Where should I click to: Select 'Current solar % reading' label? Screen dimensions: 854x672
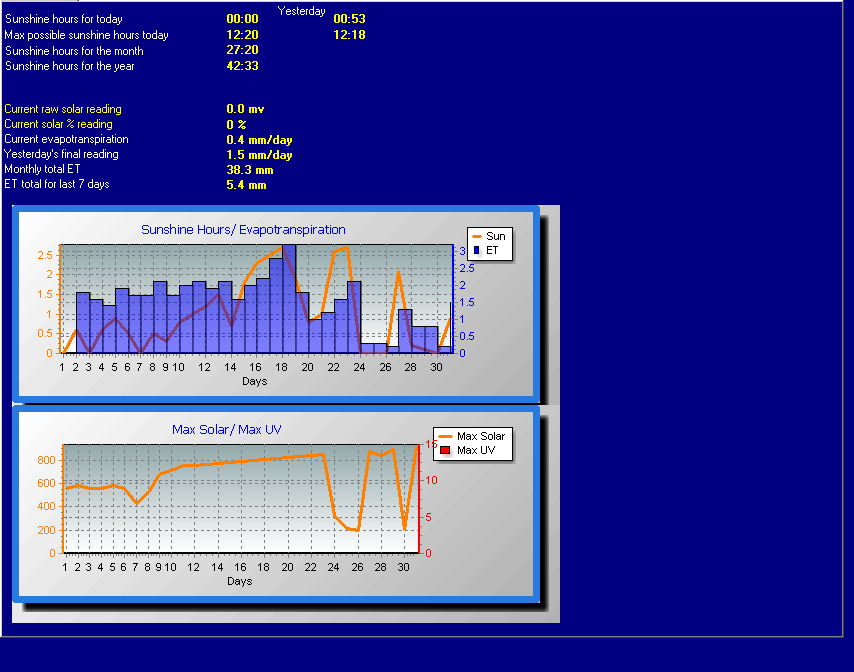pos(58,124)
